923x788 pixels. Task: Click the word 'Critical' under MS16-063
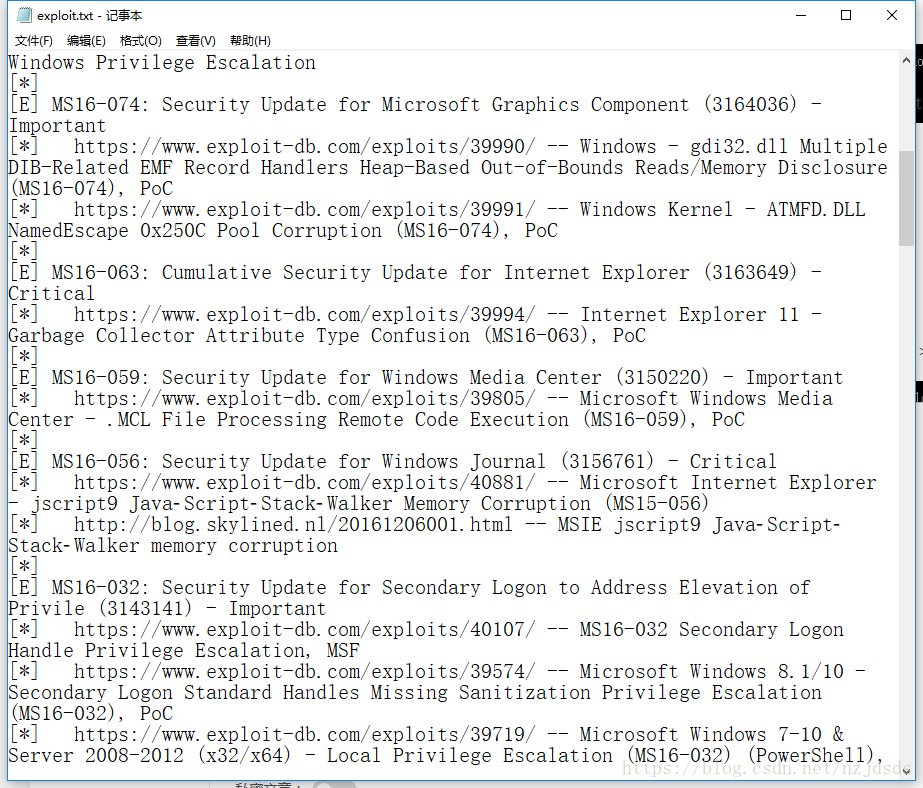tap(50, 293)
